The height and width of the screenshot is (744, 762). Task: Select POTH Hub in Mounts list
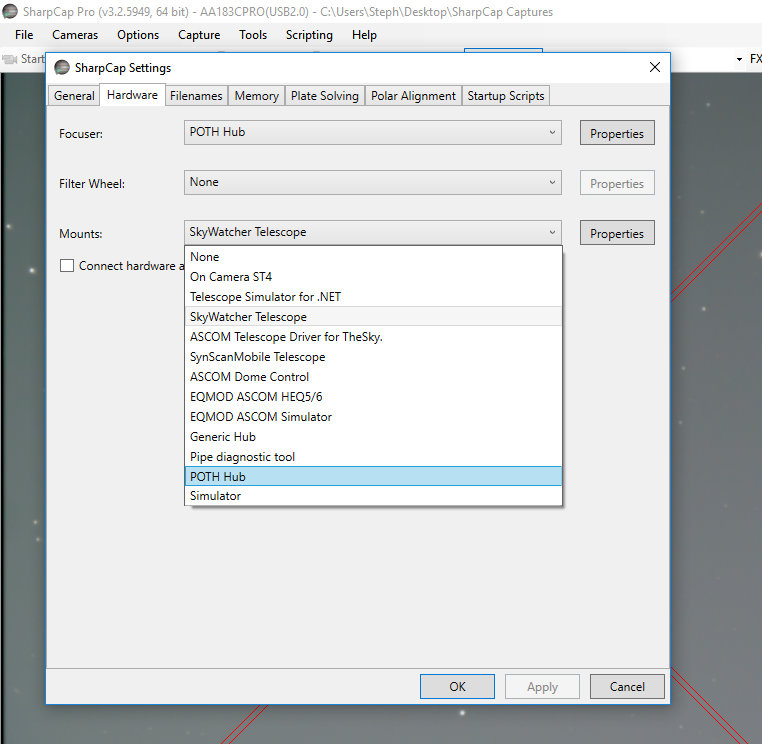(373, 476)
